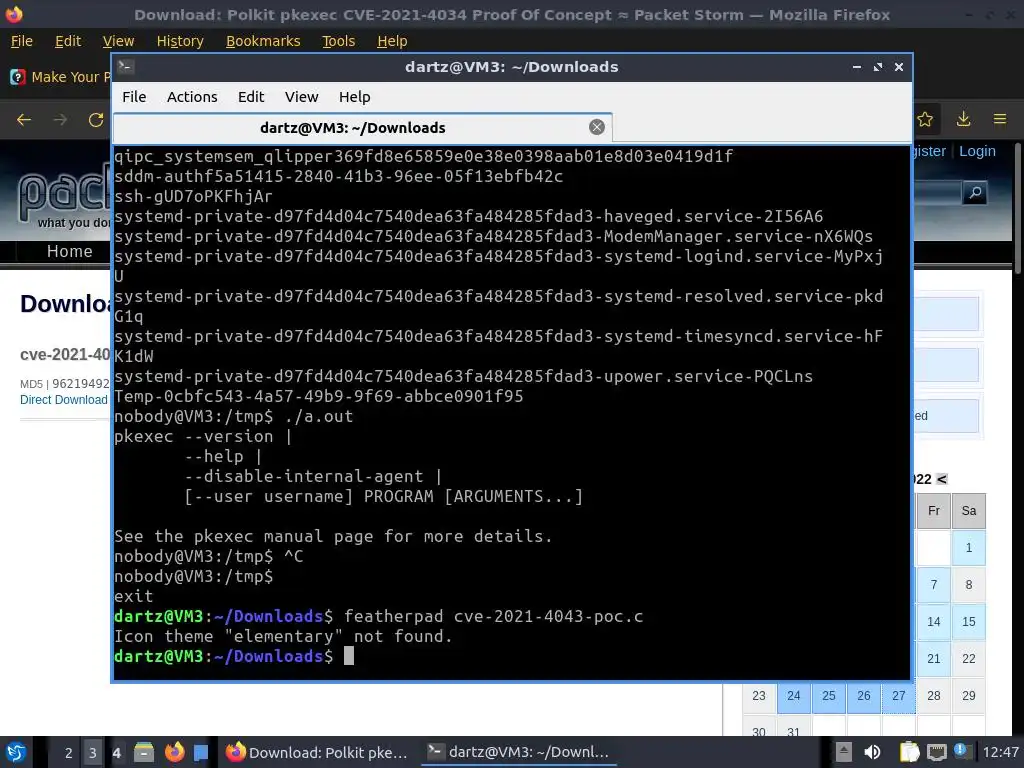1024x768 pixels.
Task: Open the clipboard manager tray icon
Action: coord(909,752)
